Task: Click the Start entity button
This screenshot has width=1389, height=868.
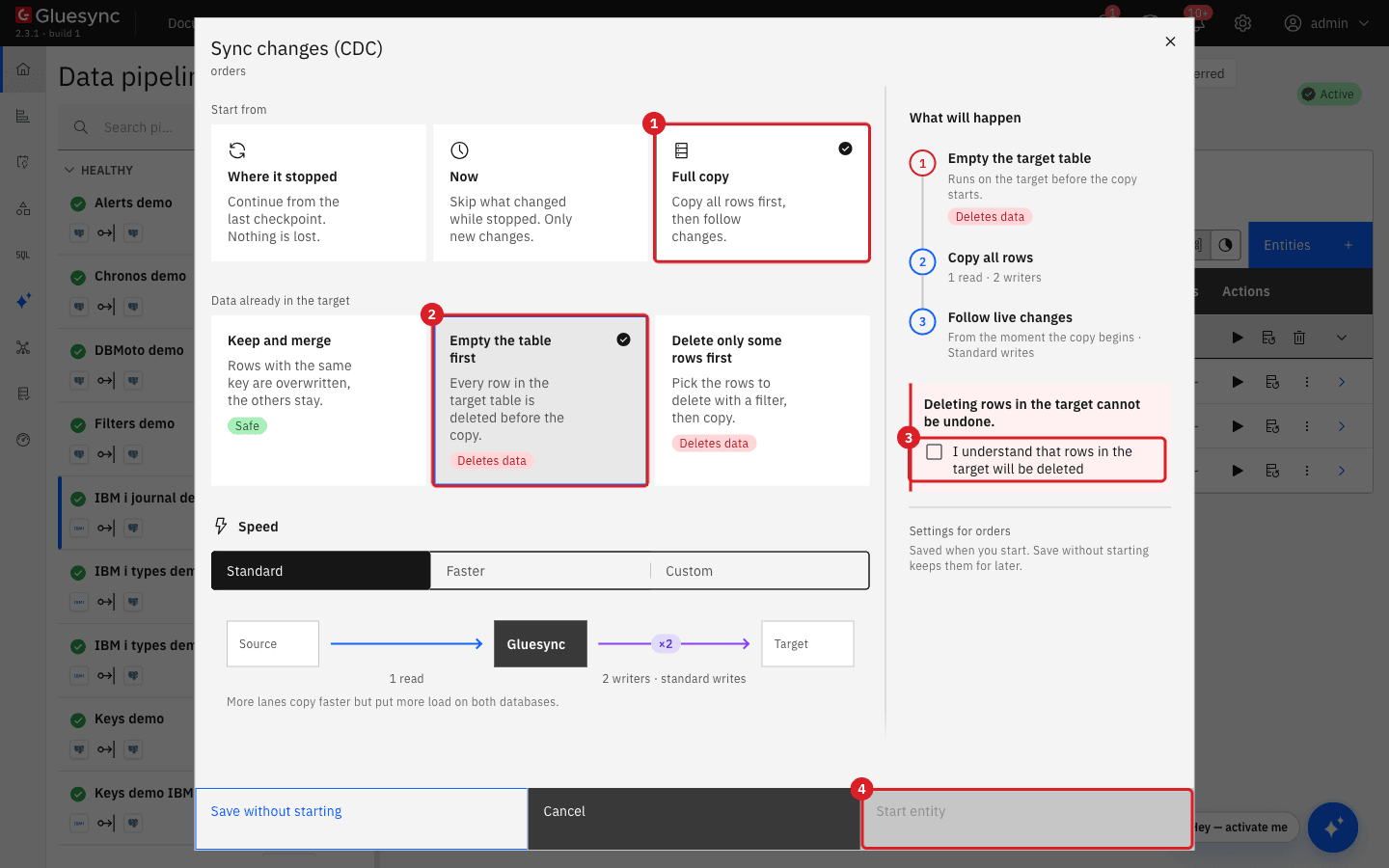Action: [x=1027, y=819]
